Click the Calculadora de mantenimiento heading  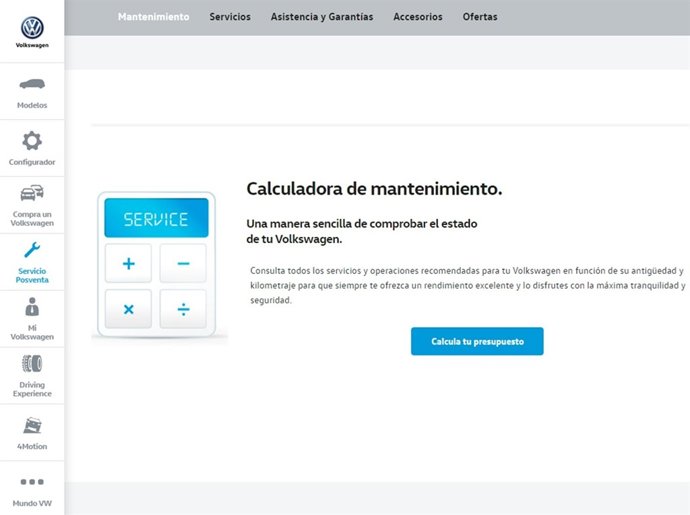coord(374,189)
